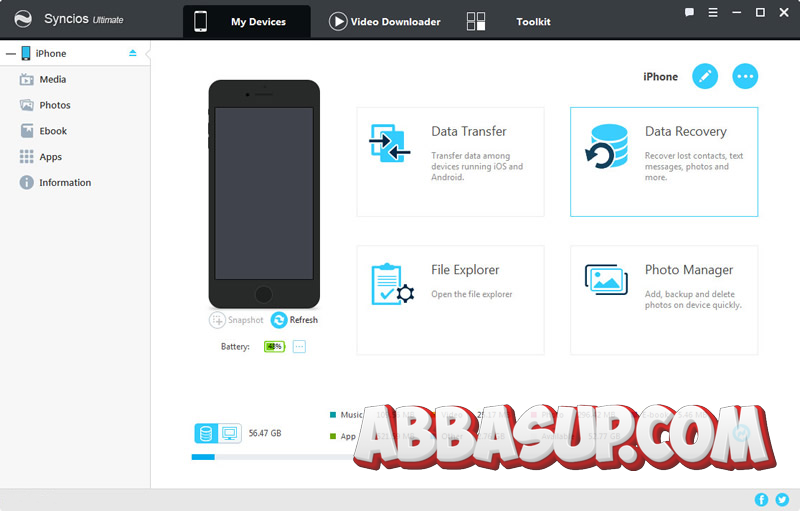Open the Data Transfer card
This screenshot has width=800, height=511.
(x=451, y=162)
